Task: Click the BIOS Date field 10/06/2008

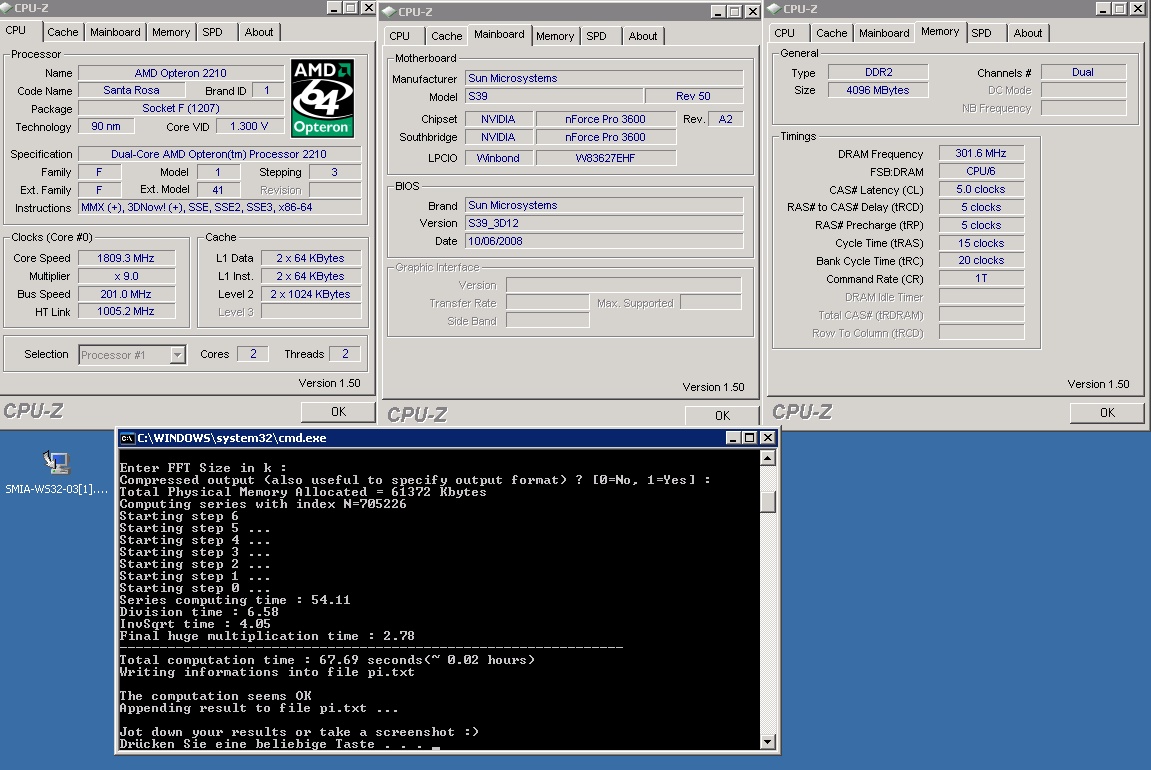Action: (604, 241)
